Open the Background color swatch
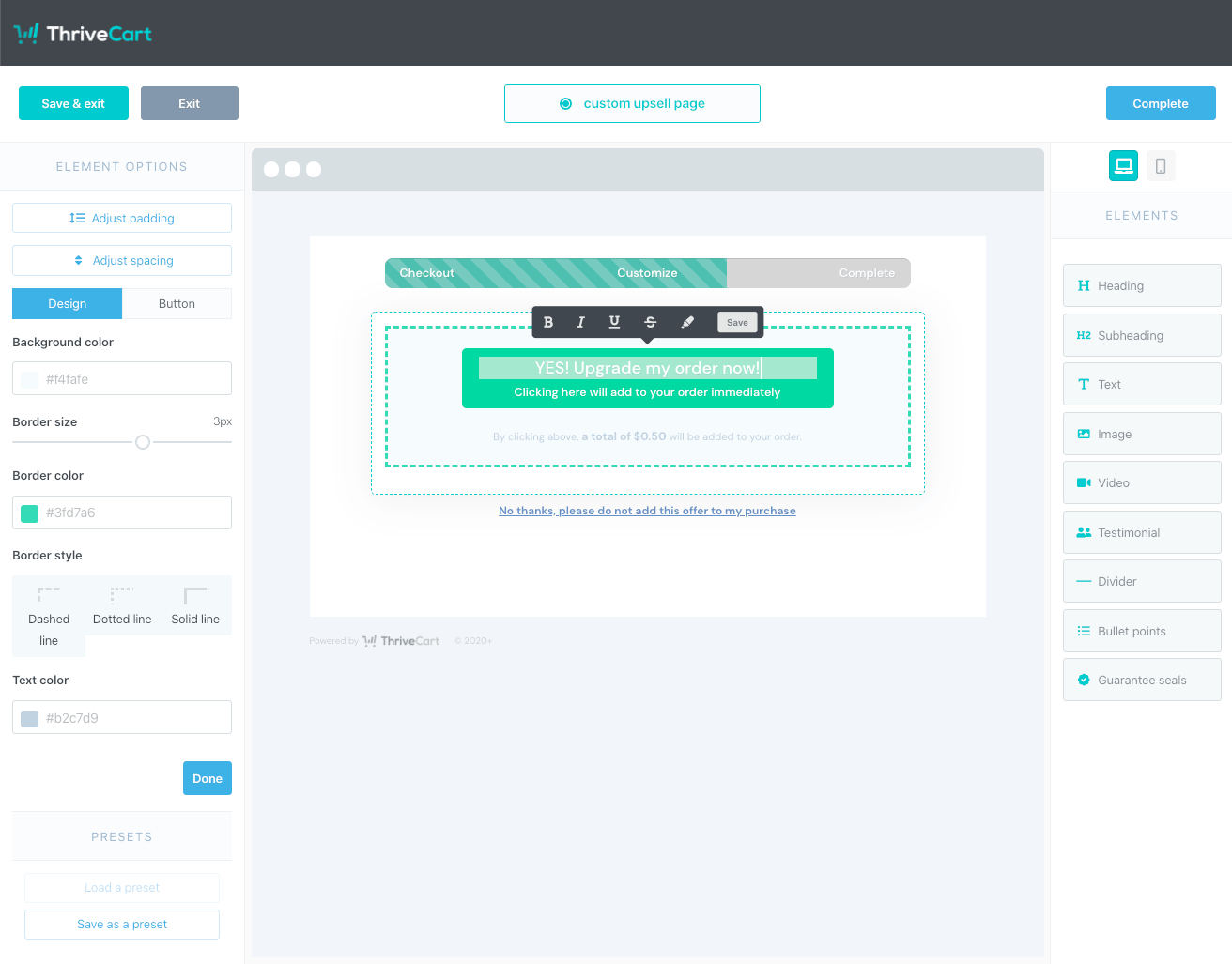Viewport: 1232px width, 964px height. tap(30, 379)
